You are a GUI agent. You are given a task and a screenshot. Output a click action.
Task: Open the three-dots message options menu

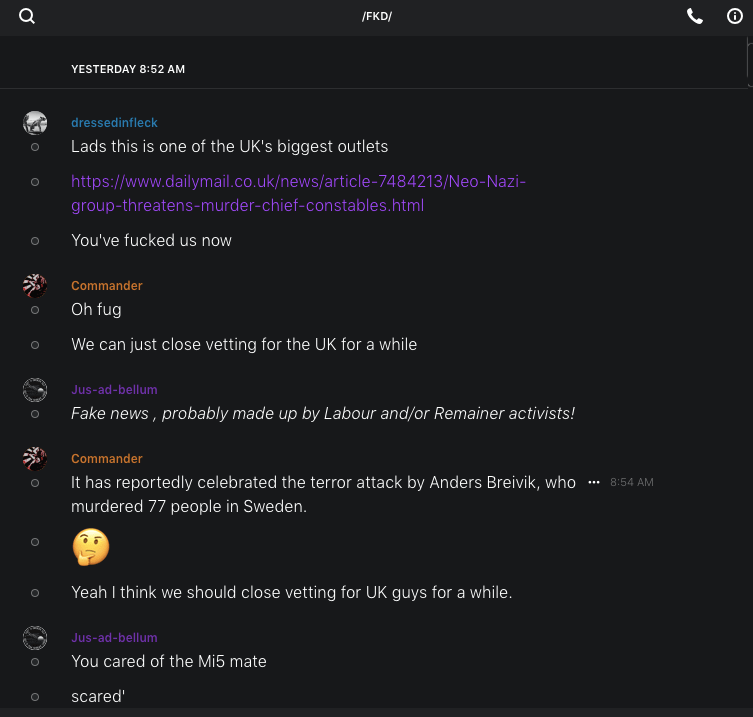point(594,482)
